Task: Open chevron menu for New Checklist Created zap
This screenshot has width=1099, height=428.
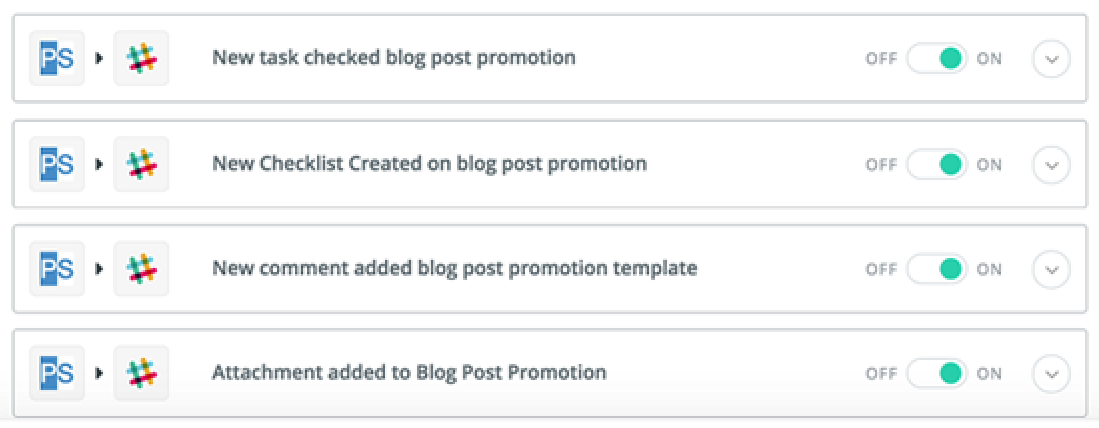Action: [x=1051, y=165]
